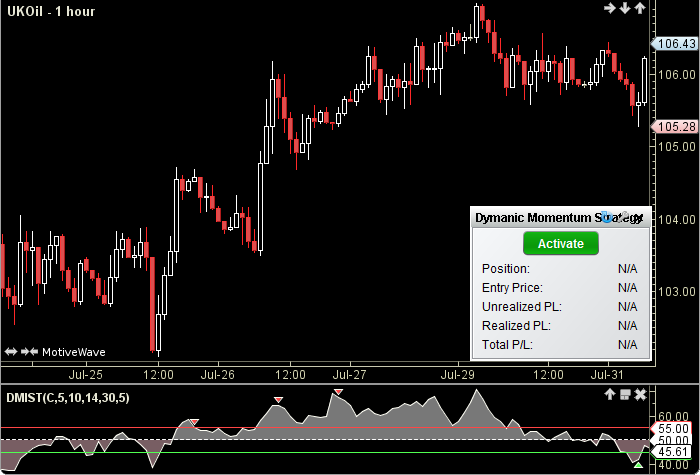700x475 pixels.
Task: Click the Jul-25 time axis label
Action: pos(85,375)
